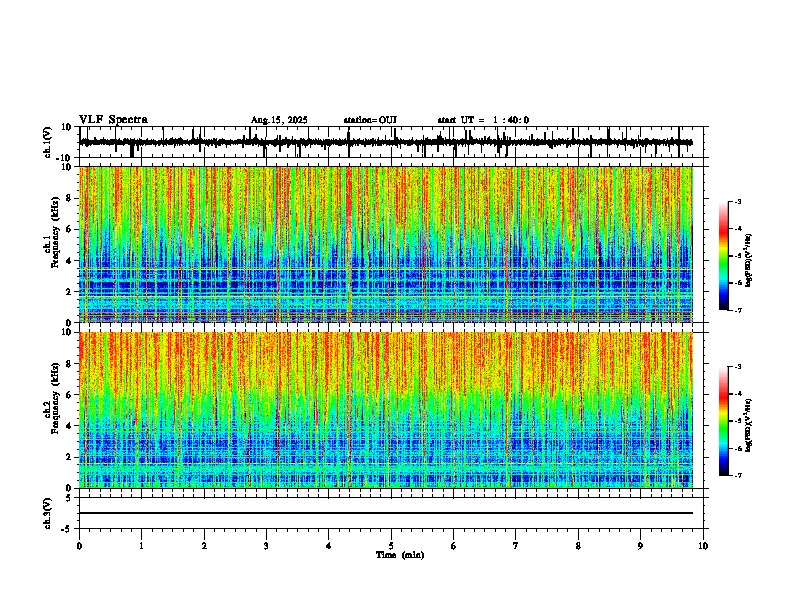Click time axis tick label 10

703,546
